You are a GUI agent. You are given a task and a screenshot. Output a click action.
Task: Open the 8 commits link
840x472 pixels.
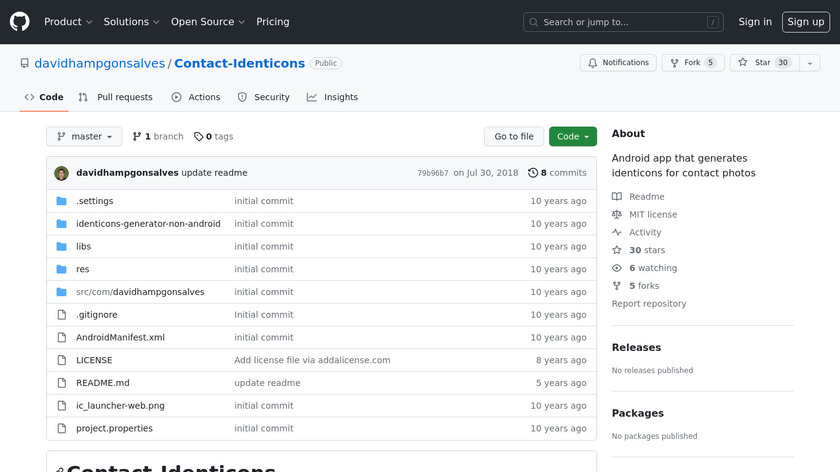[x=557, y=173]
